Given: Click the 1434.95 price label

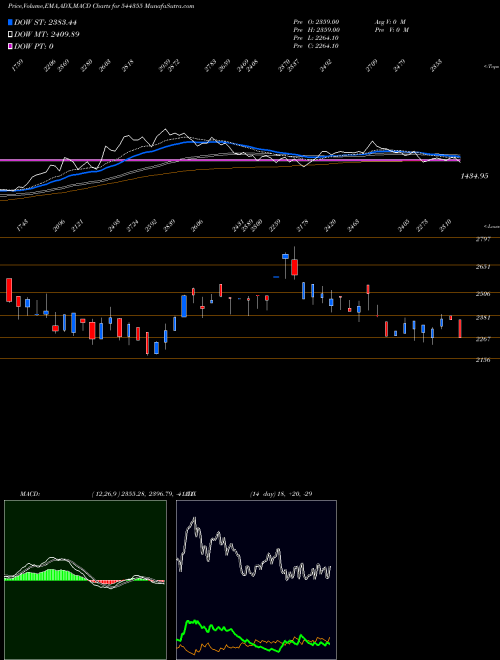Looking at the screenshot, I should coord(474,176).
